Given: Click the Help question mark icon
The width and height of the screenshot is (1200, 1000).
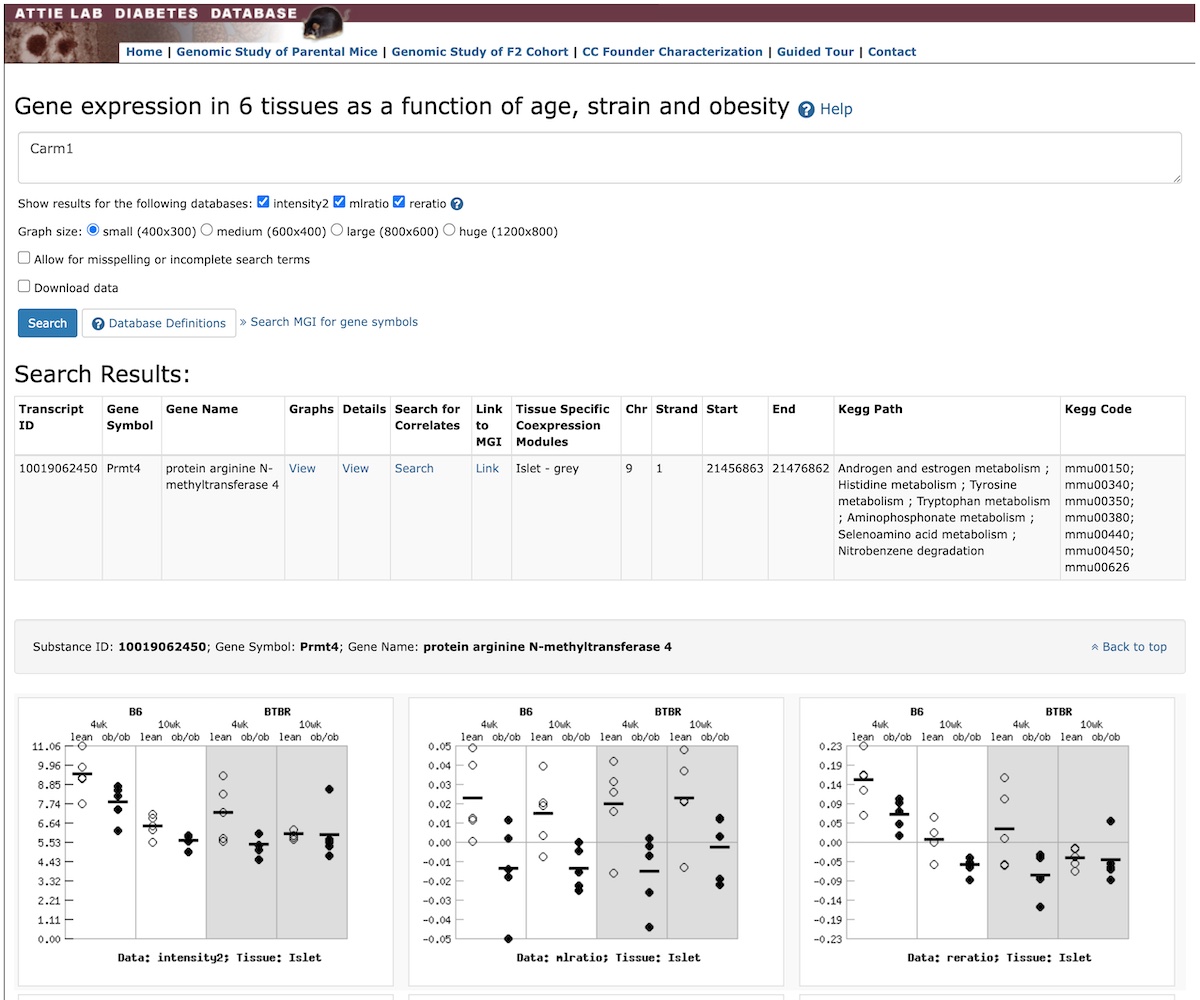Looking at the screenshot, I should [806, 109].
